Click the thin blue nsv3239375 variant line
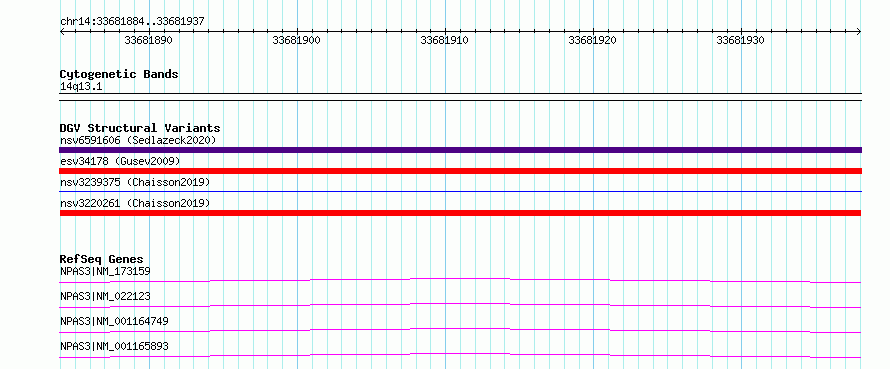The width and height of the screenshot is (890, 369). click(x=460, y=192)
